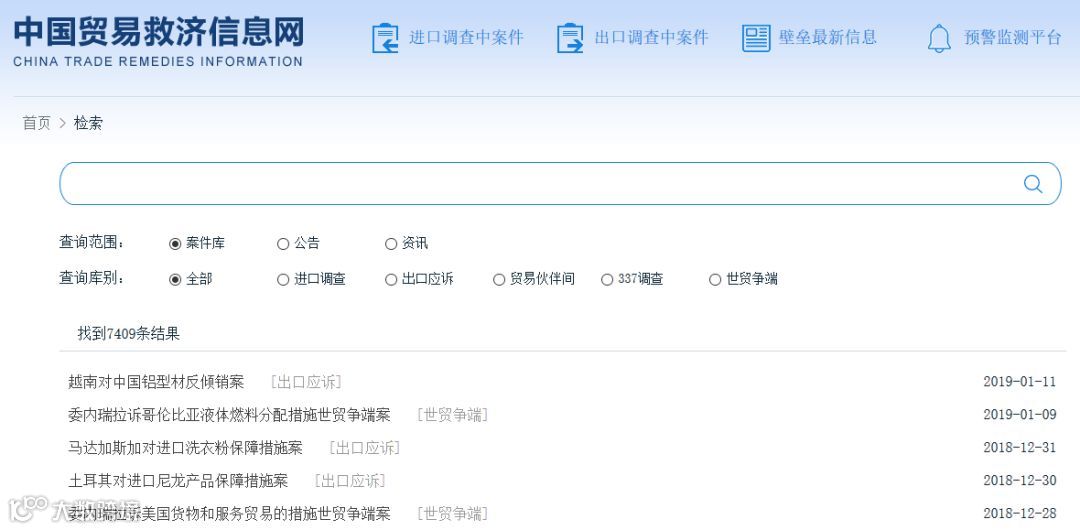This screenshot has height=530, width=1080.
Task: Select the 出口应诉 radio button
Action: tap(391, 280)
